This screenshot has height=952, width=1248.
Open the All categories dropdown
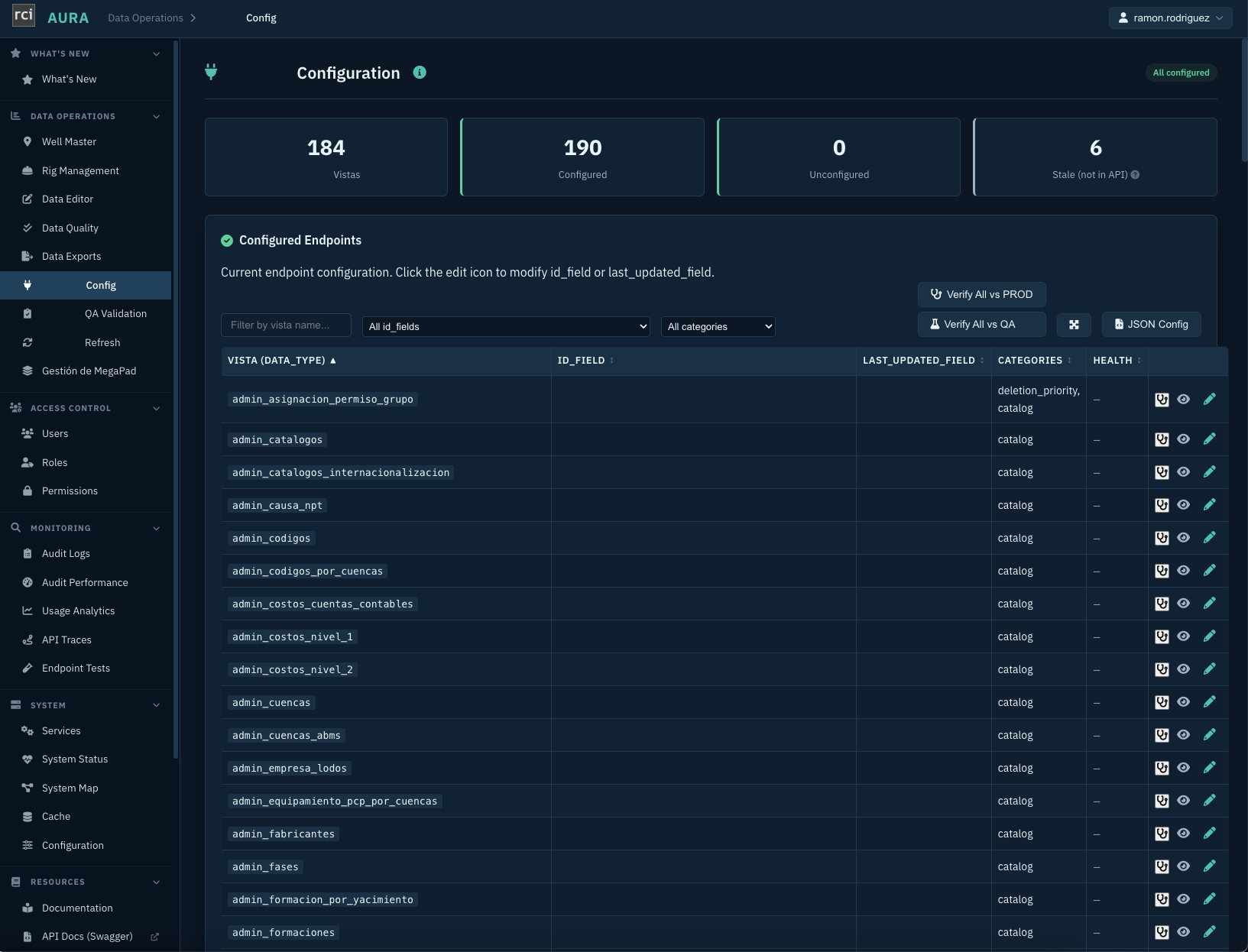pyautogui.click(x=718, y=326)
